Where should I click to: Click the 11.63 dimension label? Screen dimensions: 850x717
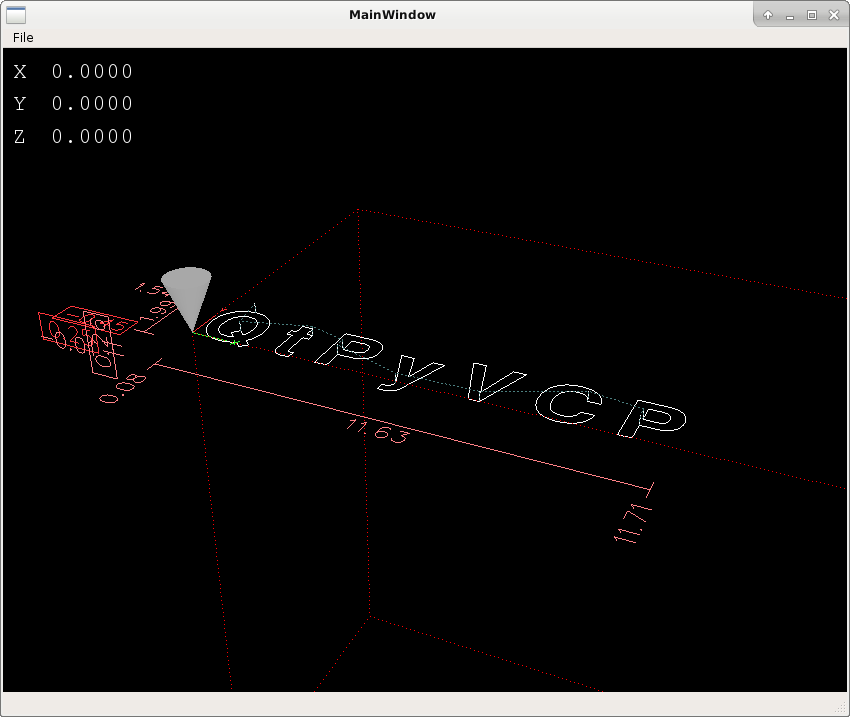[378, 431]
